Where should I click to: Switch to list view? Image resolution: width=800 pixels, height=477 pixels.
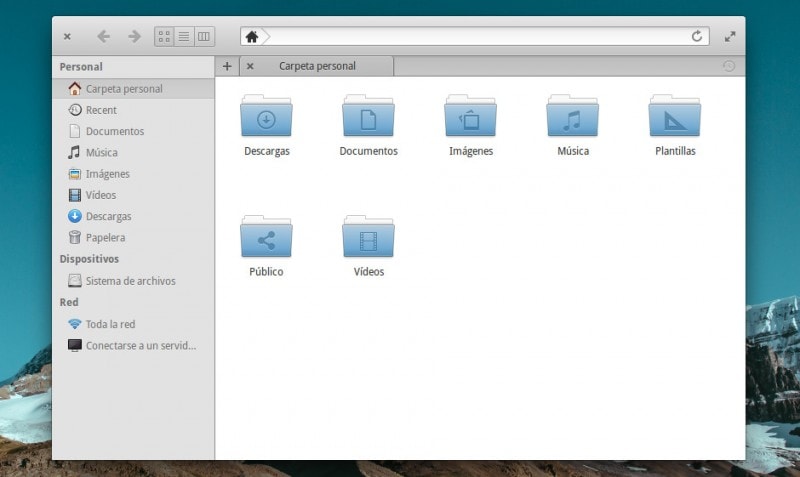pyautogui.click(x=184, y=36)
